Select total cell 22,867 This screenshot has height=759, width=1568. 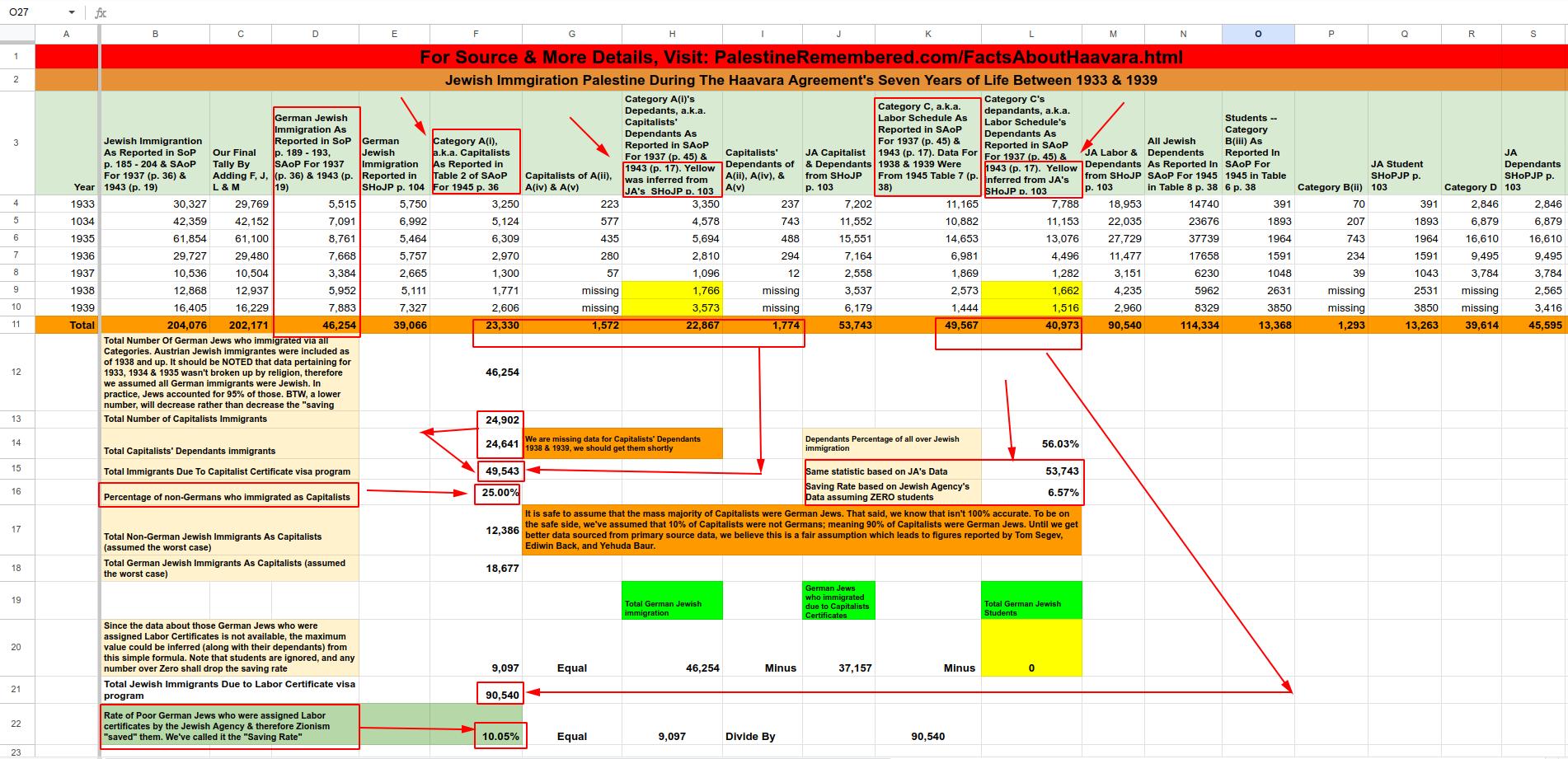coord(672,325)
